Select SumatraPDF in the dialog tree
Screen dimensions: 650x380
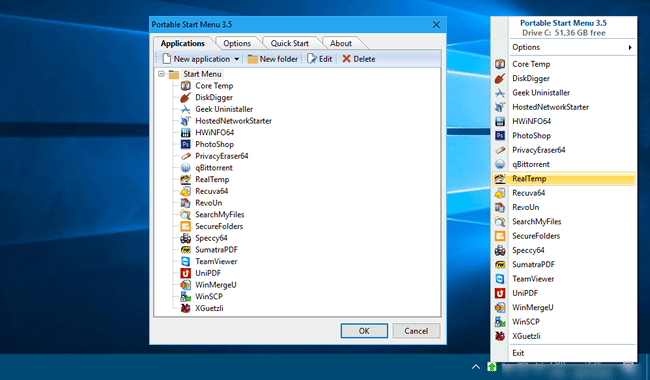[216, 250]
